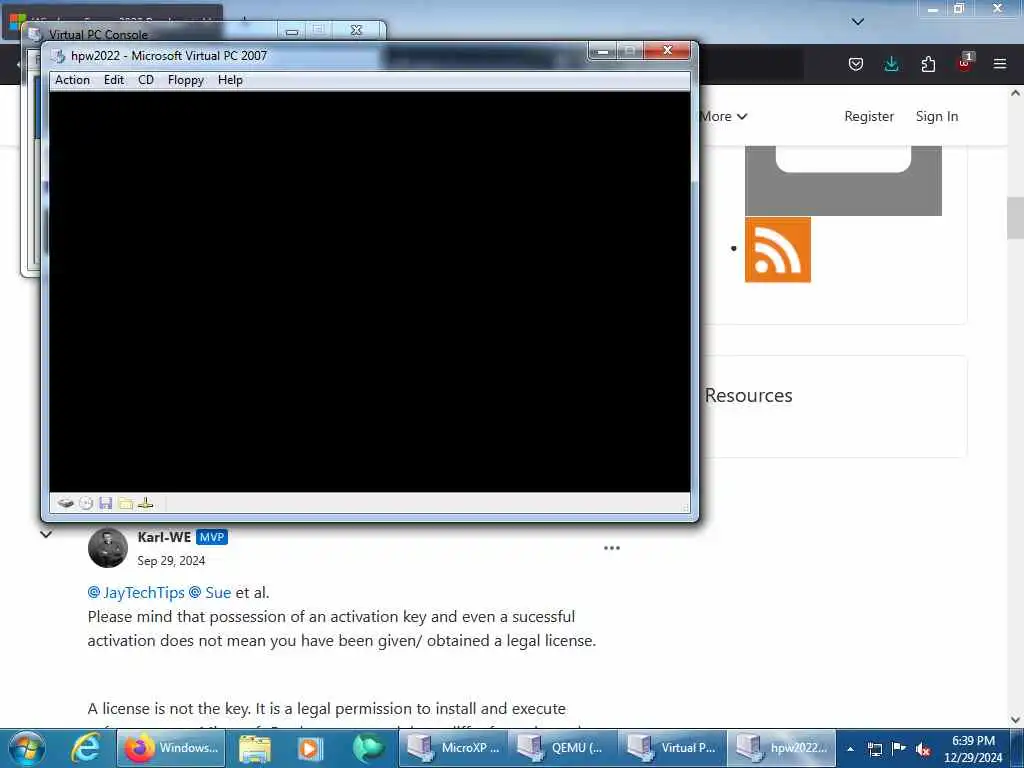Switch to the MicroXP taskbar window
Viewport: 1024px width, 768px height.
pos(453,748)
